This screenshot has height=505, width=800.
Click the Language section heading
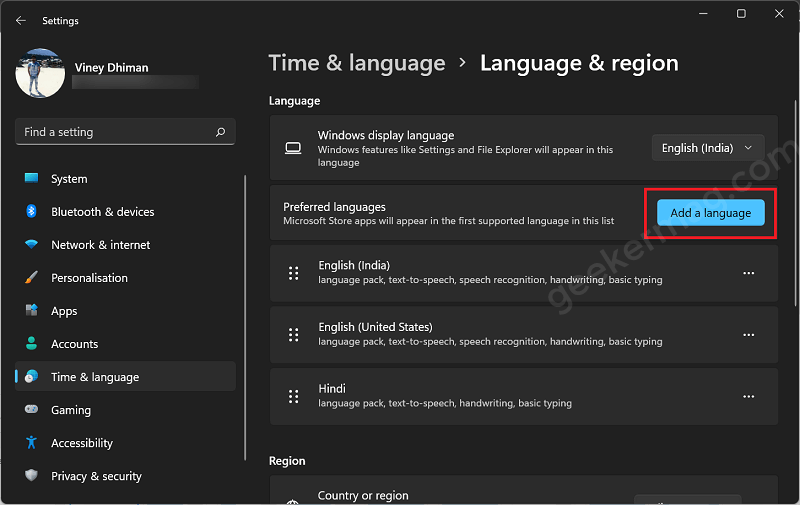point(294,101)
